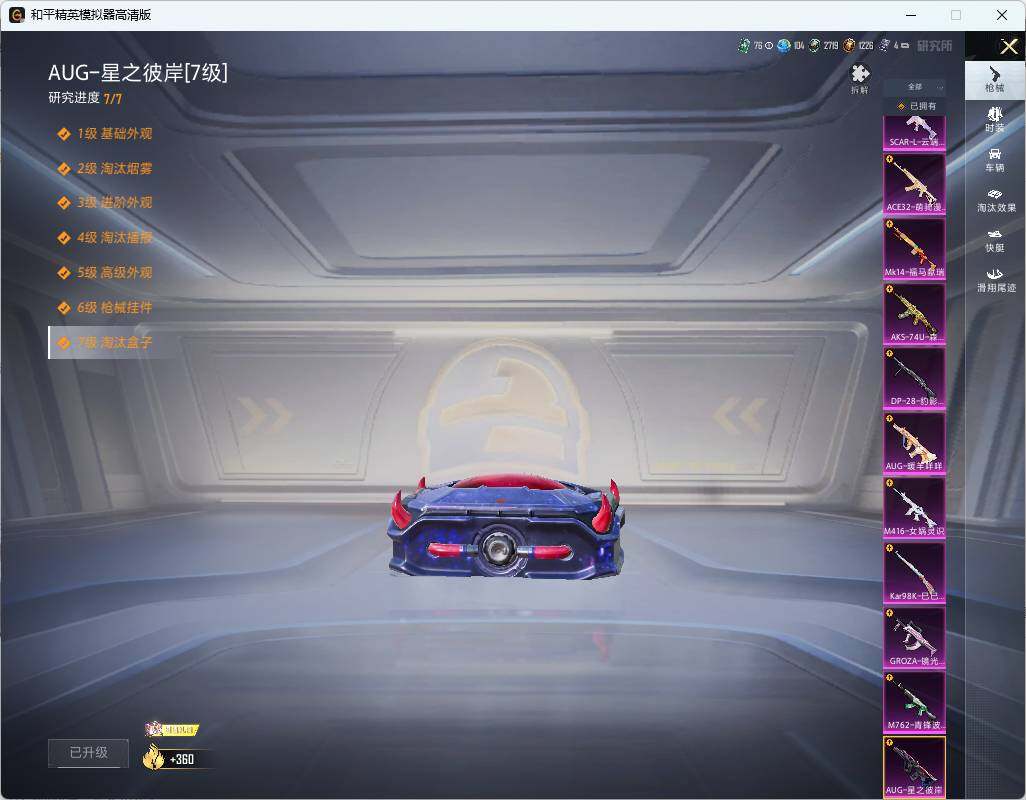The height and width of the screenshot is (800, 1026).
Task: Click the crate model in the preview
Action: pyautogui.click(x=506, y=527)
